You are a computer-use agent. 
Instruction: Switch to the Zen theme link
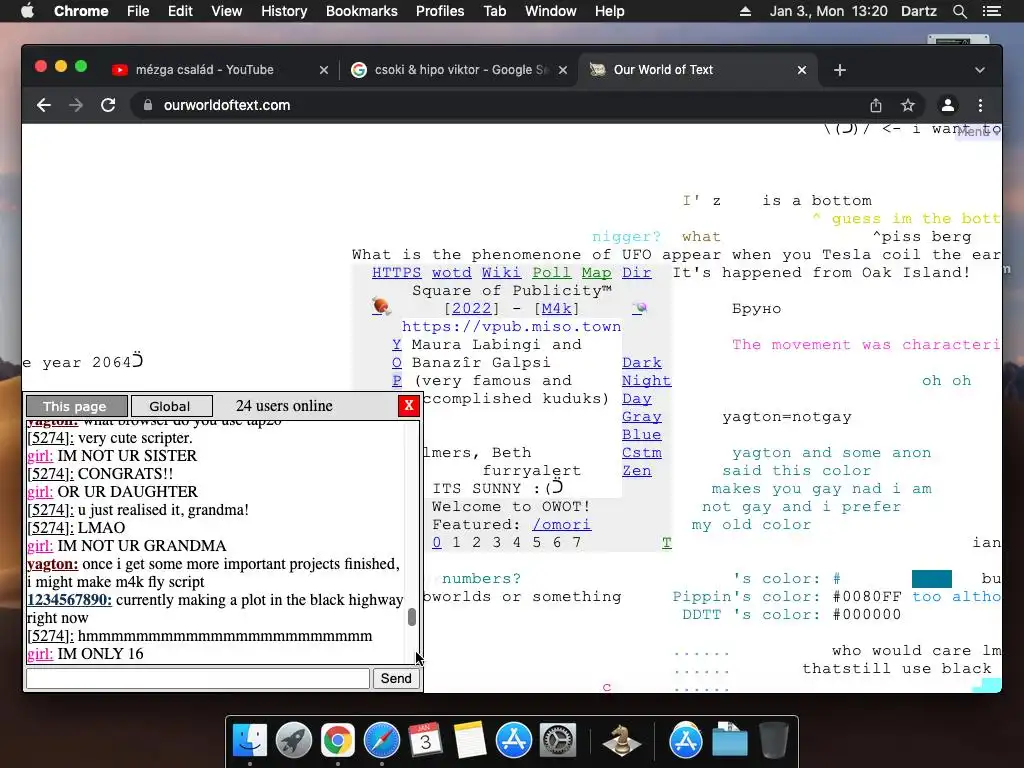click(637, 470)
